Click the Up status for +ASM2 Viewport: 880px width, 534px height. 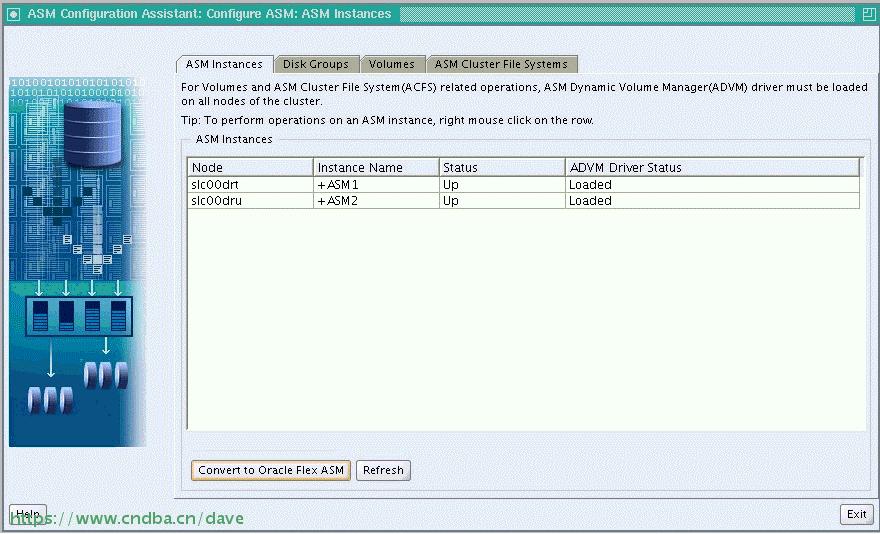coord(502,200)
